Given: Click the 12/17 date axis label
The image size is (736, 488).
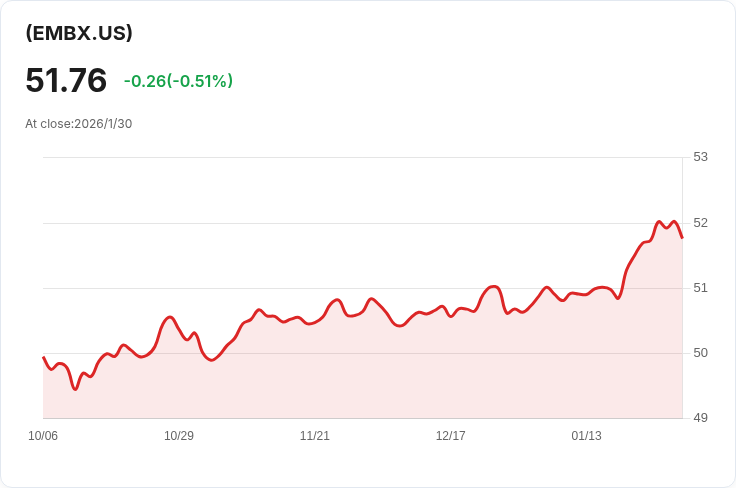Looking at the screenshot, I should 451,436.
